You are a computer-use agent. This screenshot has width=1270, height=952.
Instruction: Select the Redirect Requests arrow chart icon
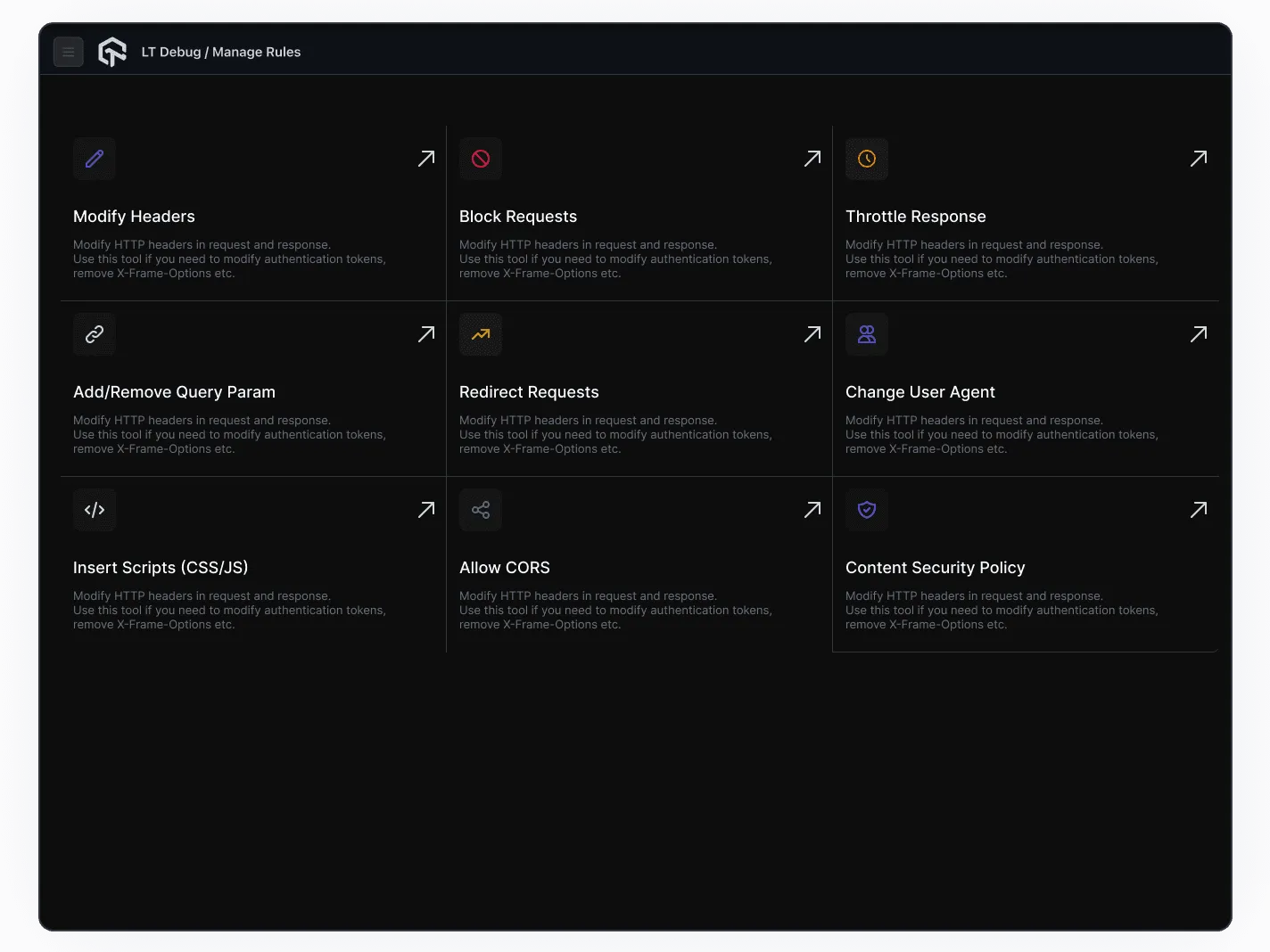tap(481, 334)
